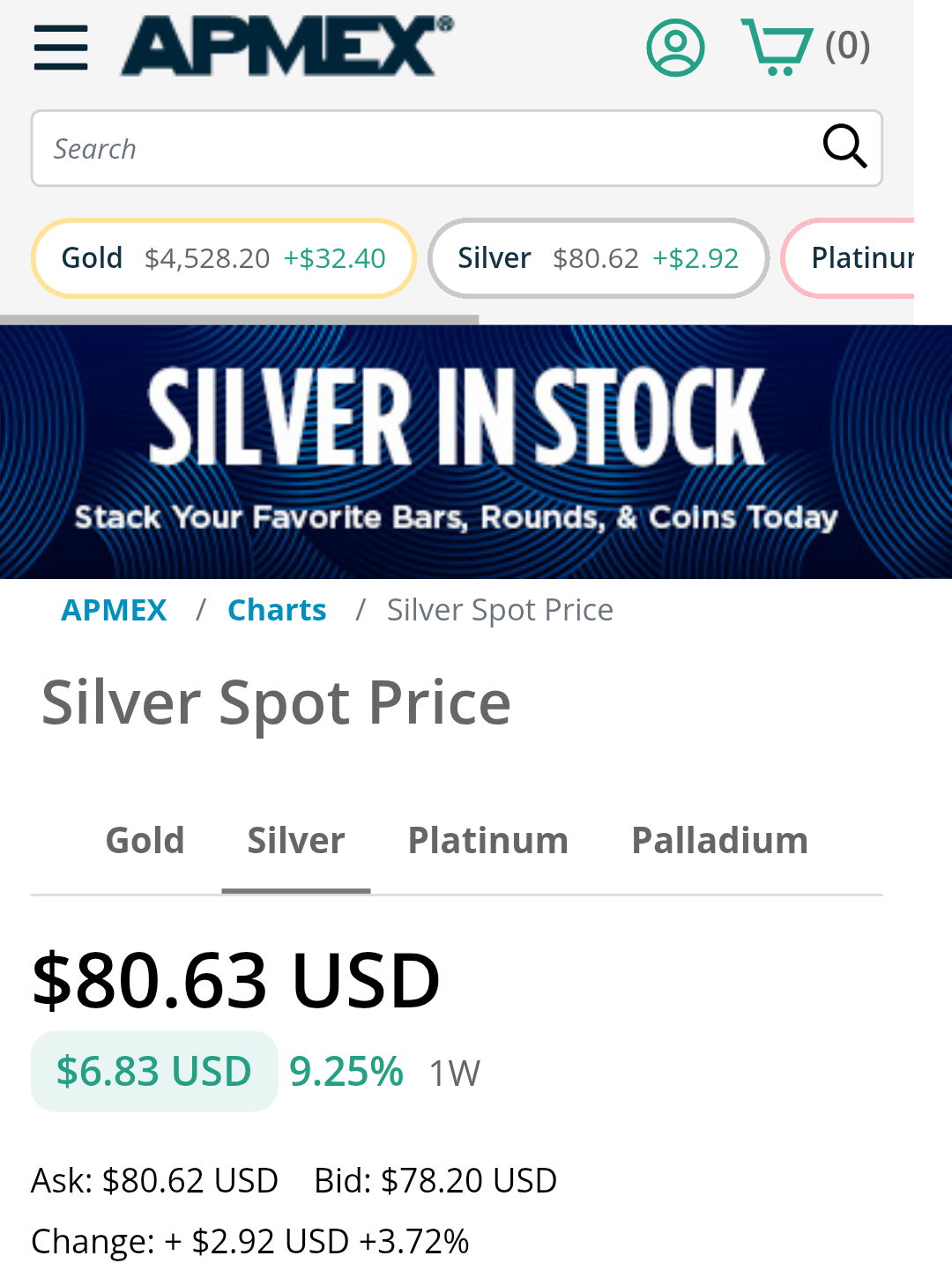This screenshot has height=1278, width=952.
Task: Open the hamburger navigation menu
Action: coord(61,47)
